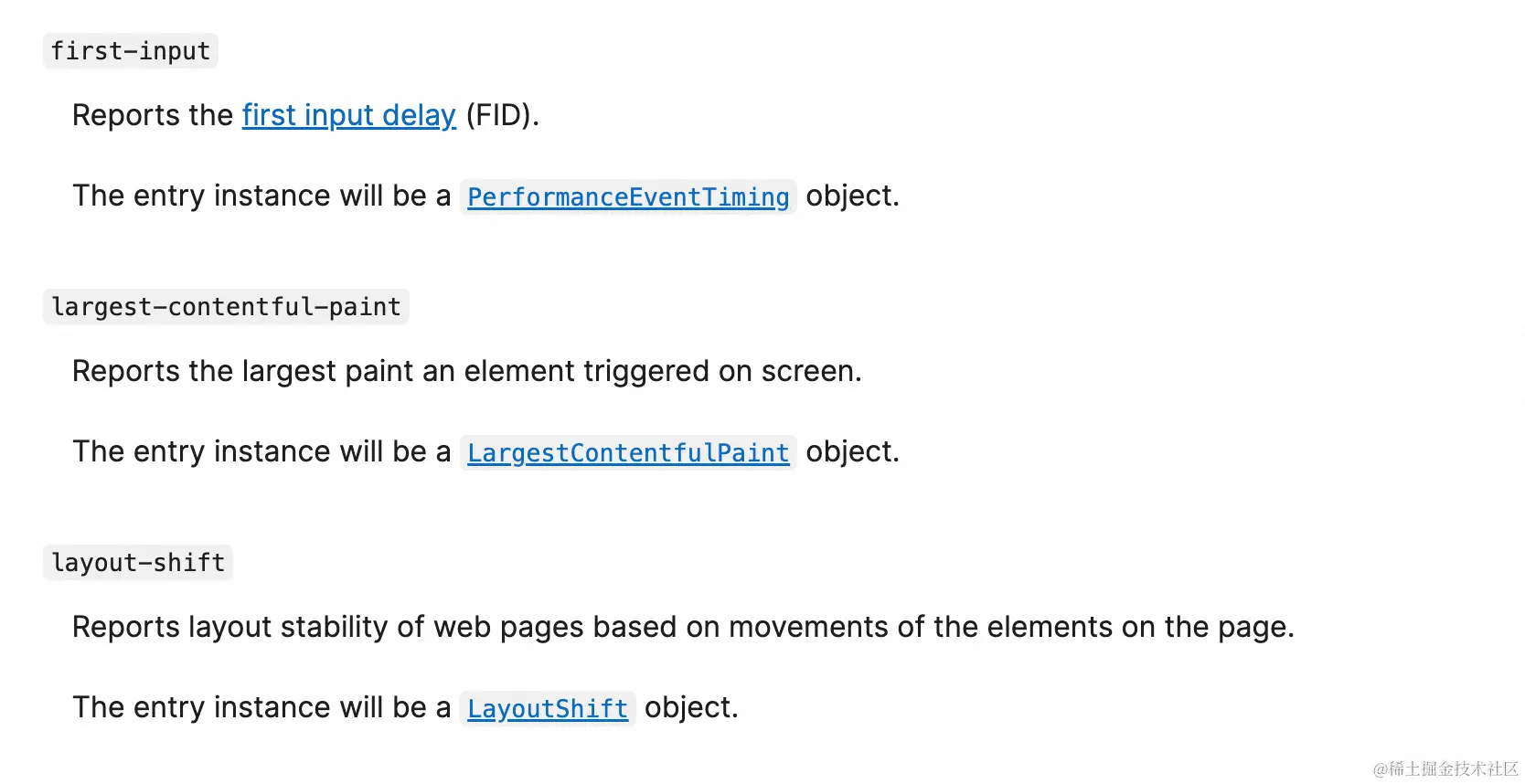Click the juejin community watermark text
Screen dimensions: 1525x784
click(x=1445, y=768)
